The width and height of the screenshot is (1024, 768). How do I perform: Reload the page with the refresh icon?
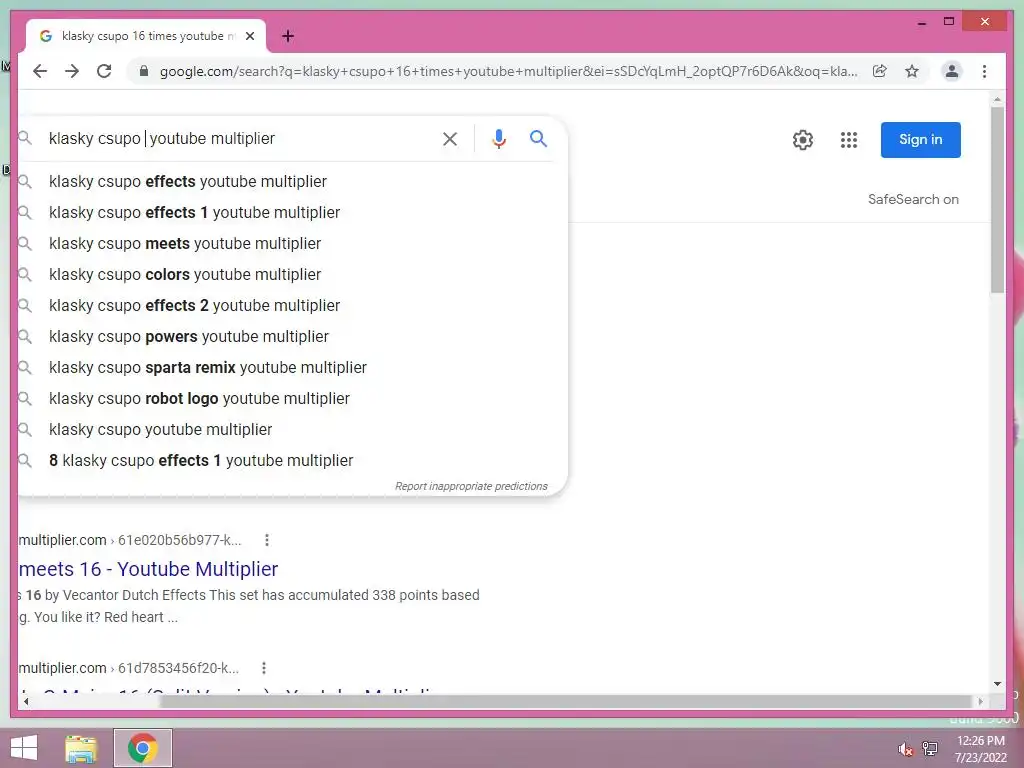tap(104, 71)
